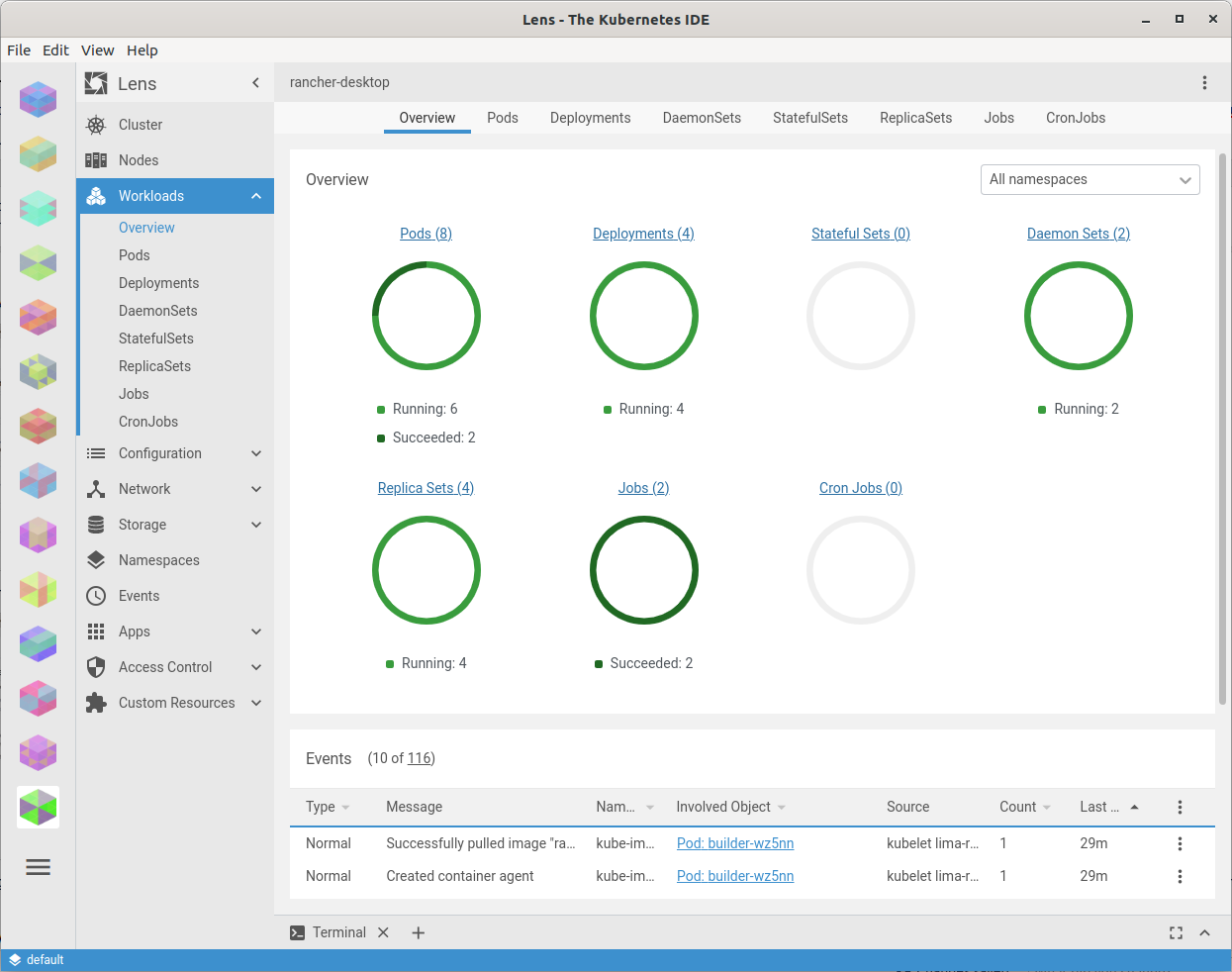
Task: Open the builder-wz5nn pod link
Action: coord(735,843)
